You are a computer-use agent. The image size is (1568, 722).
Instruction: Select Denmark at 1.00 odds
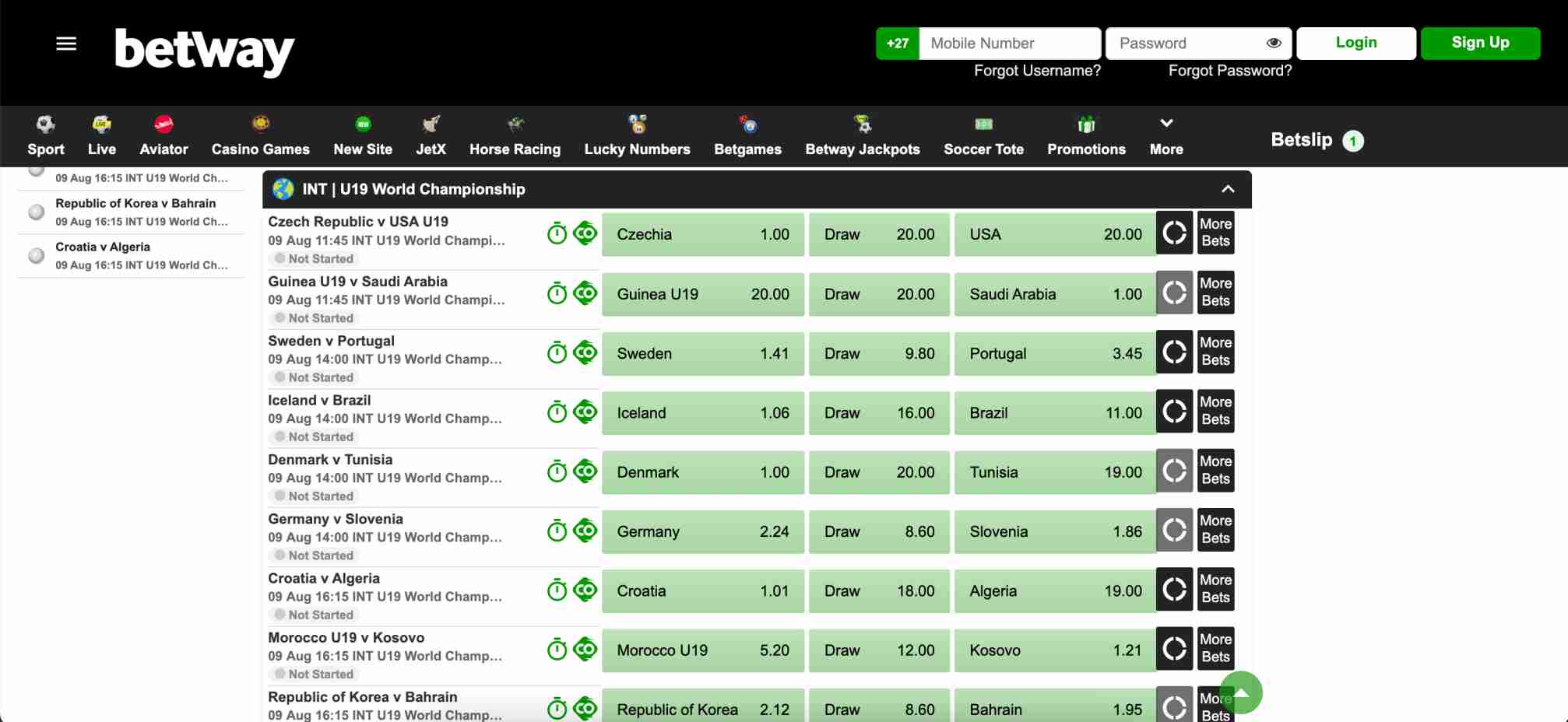(x=703, y=472)
